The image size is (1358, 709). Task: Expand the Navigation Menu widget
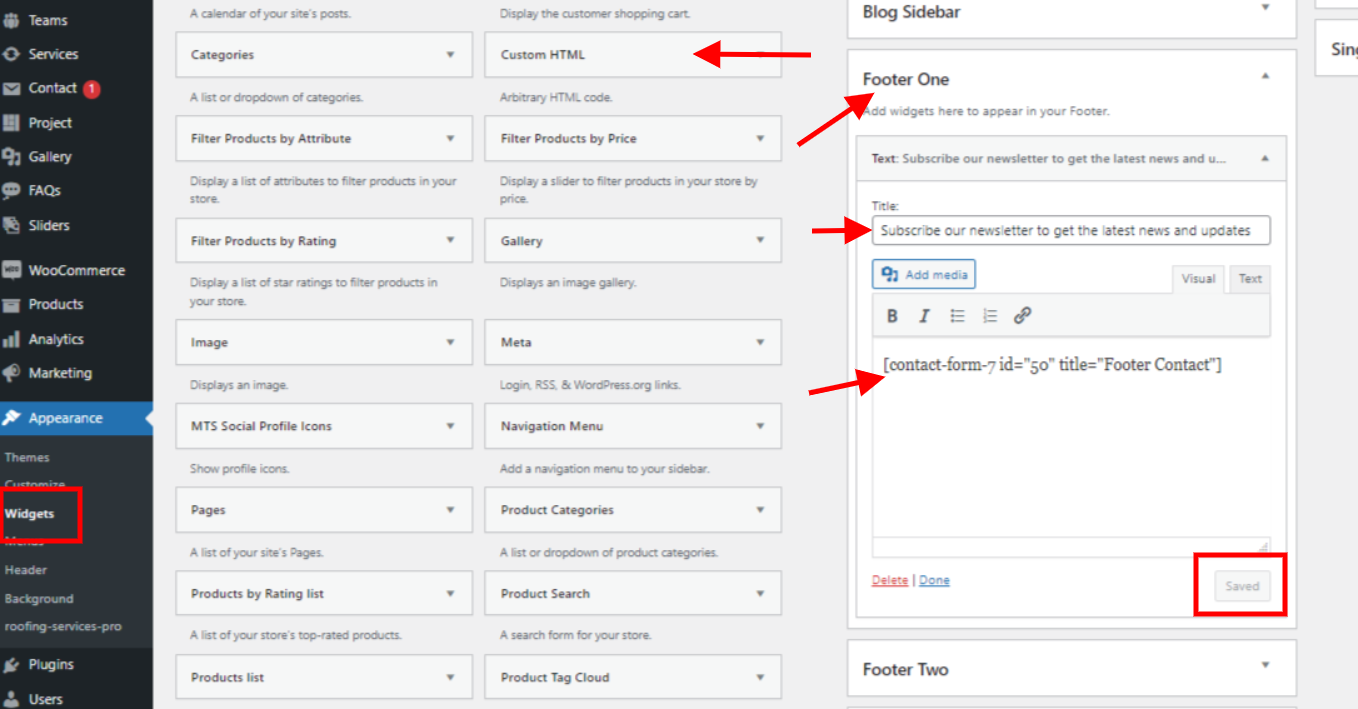click(760, 426)
